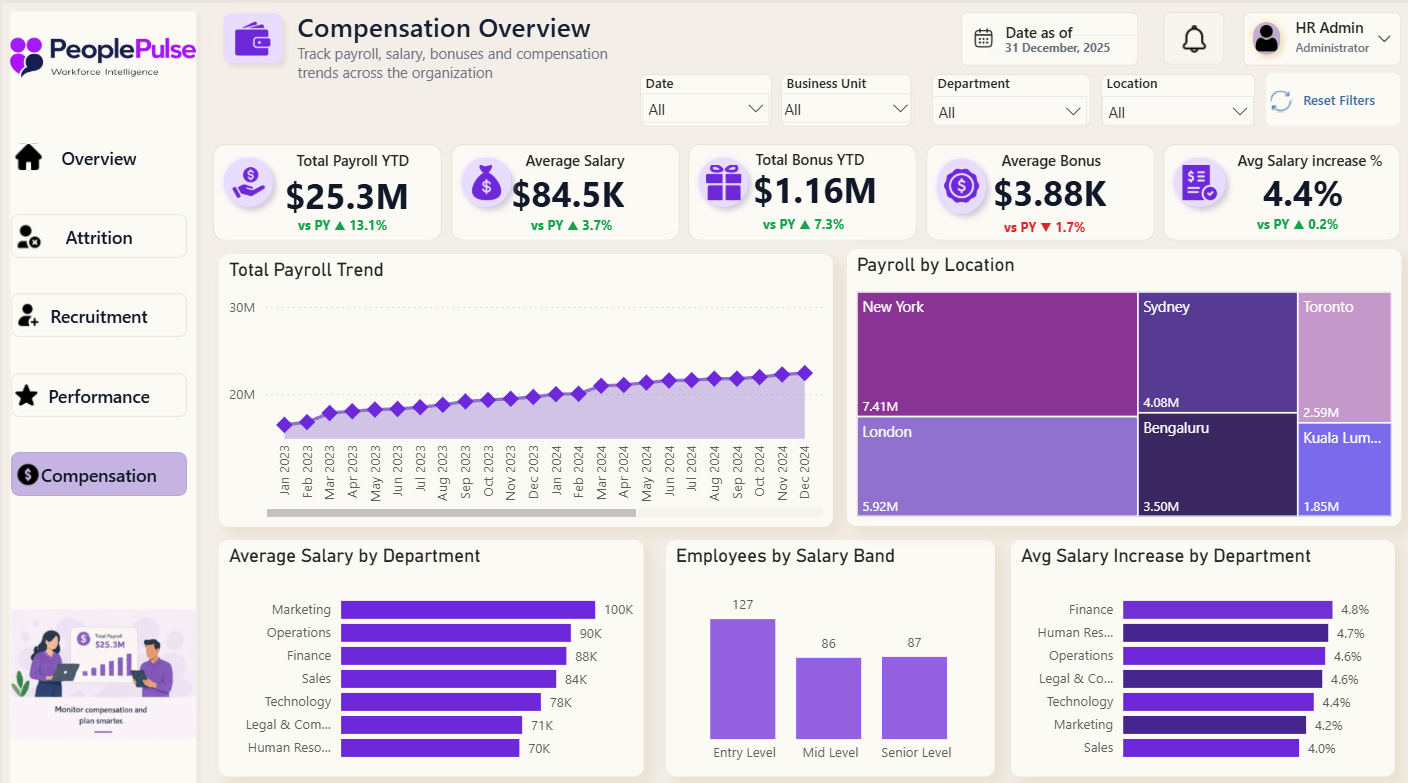Select the Performance navigation button

pos(99,396)
